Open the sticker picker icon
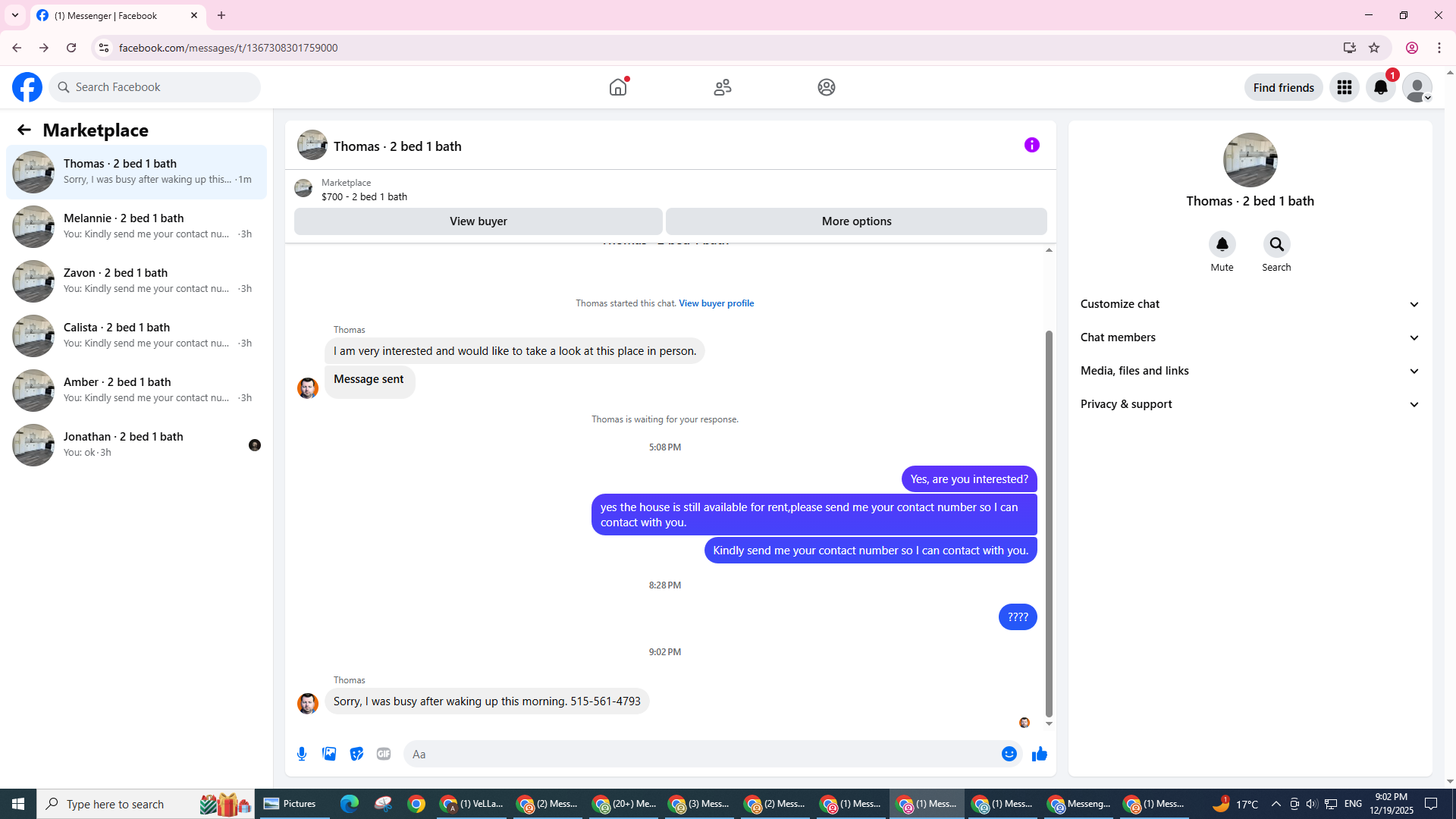Viewport: 1456px width, 819px height. 356,754
